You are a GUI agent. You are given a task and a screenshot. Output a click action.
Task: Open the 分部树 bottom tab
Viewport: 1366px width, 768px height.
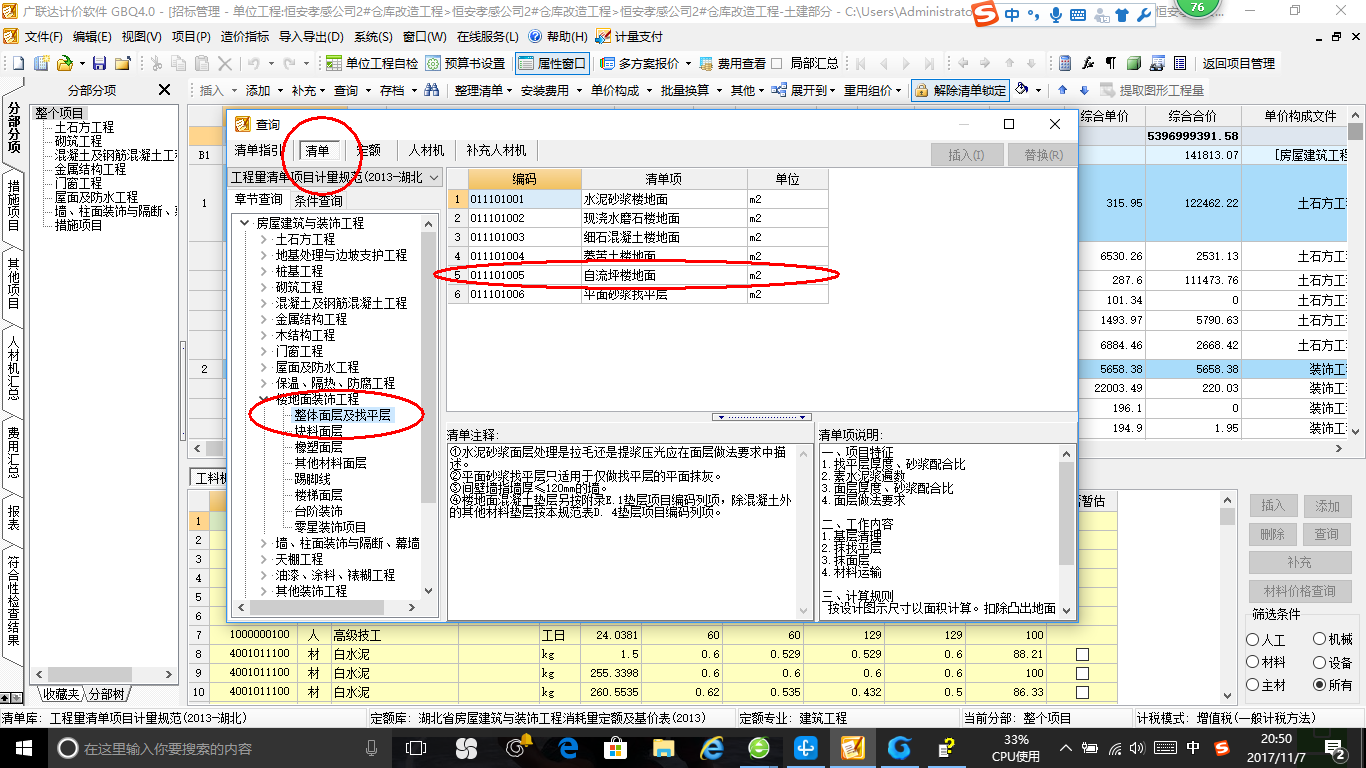[106, 694]
